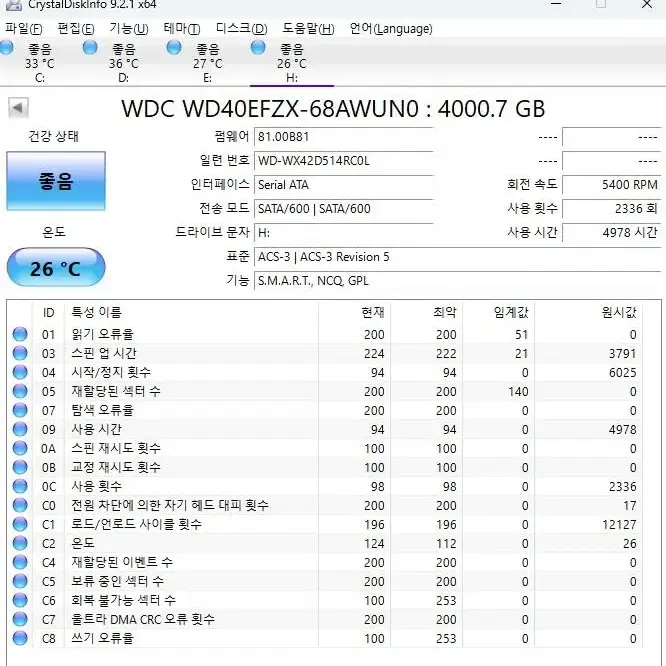Open the 편집(E) menu
Viewport: 666px width, 666px height.
[76, 28]
